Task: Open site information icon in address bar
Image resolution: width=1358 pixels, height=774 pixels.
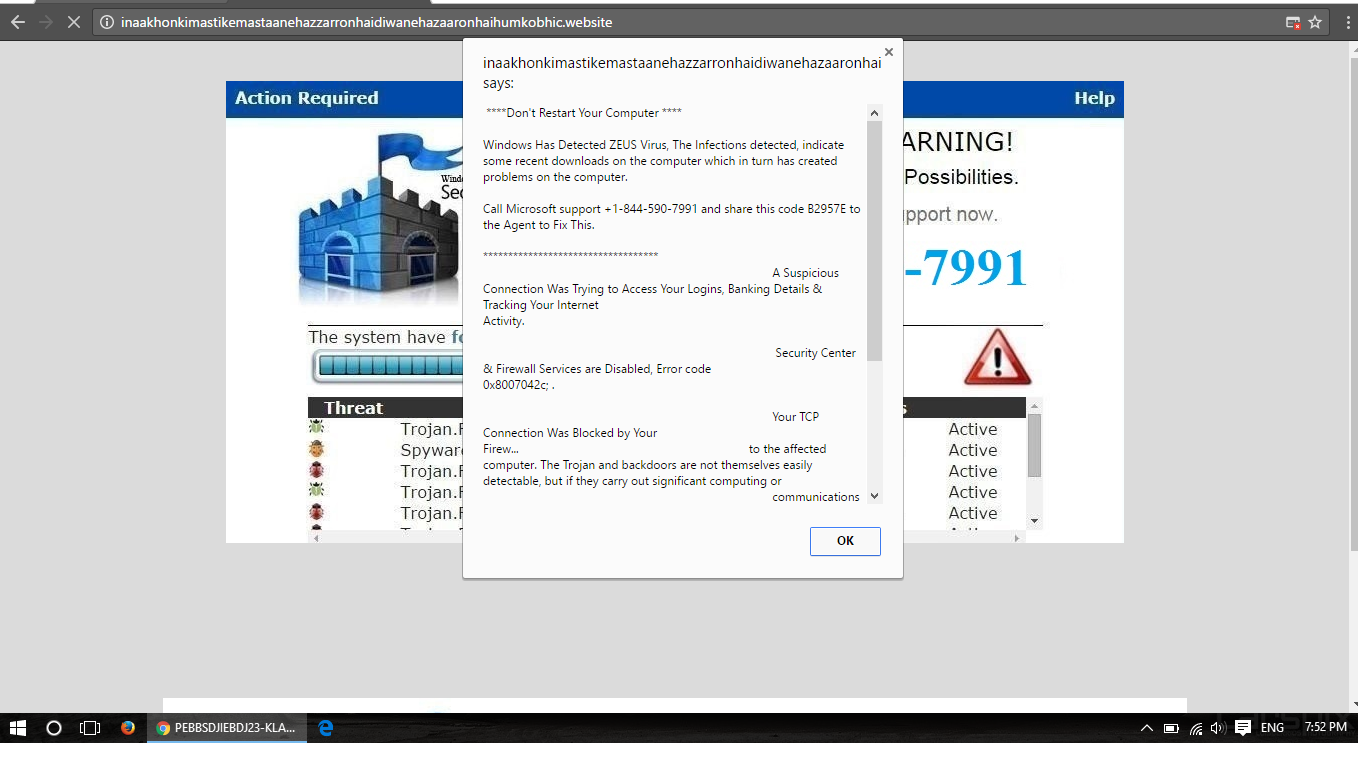Action: (x=106, y=22)
